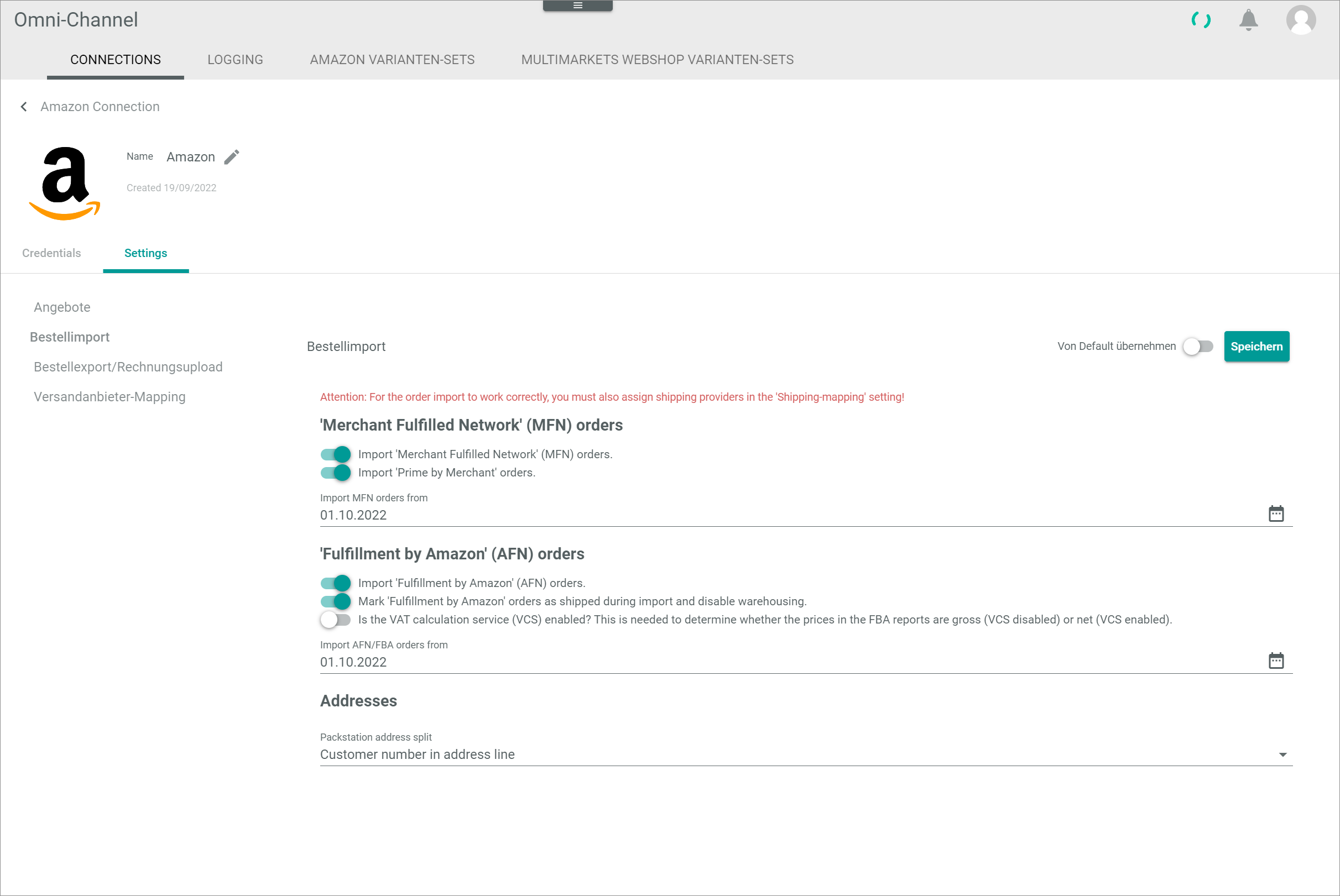1340x896 pixels.
Task: Toggle Import 'Prime by Merchant' orders
Action: click(x=336, y=473)
